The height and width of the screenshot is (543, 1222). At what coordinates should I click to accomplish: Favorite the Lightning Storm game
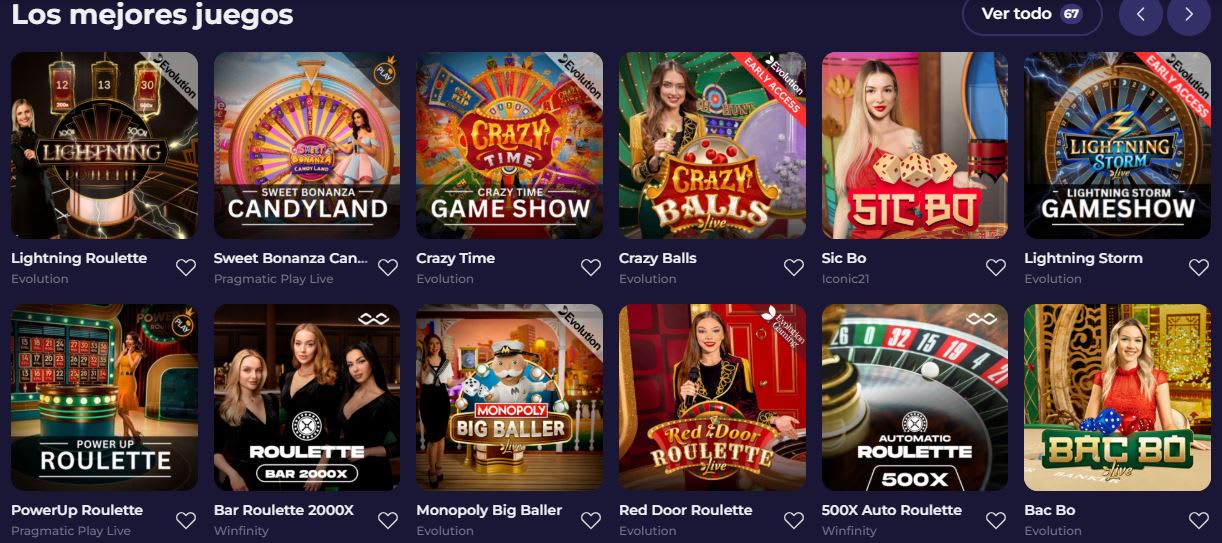(1199, 267)
